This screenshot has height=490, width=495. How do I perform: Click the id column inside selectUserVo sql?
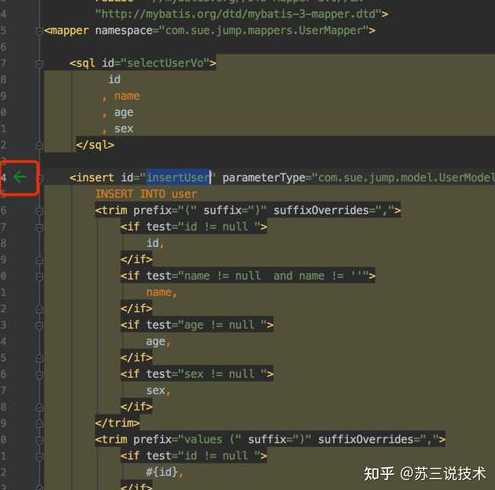click(114, 79)
